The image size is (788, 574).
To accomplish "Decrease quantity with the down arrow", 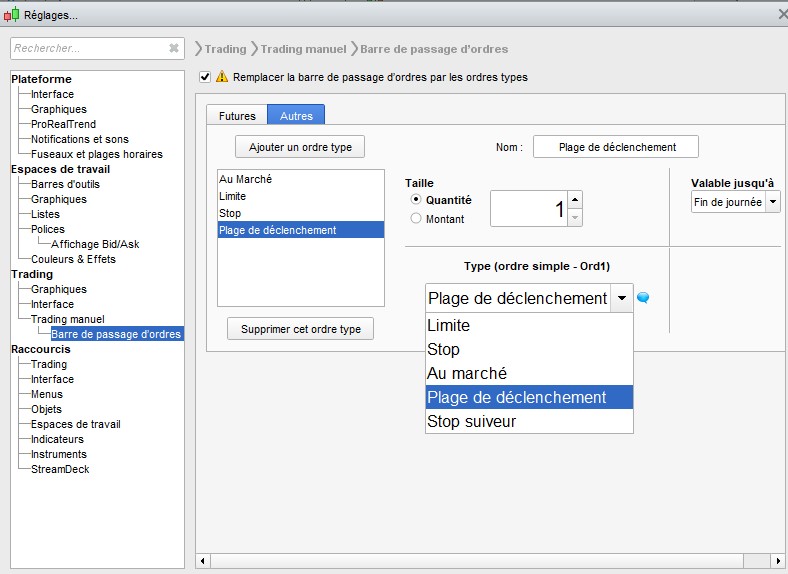I will (x=575, y=217).
